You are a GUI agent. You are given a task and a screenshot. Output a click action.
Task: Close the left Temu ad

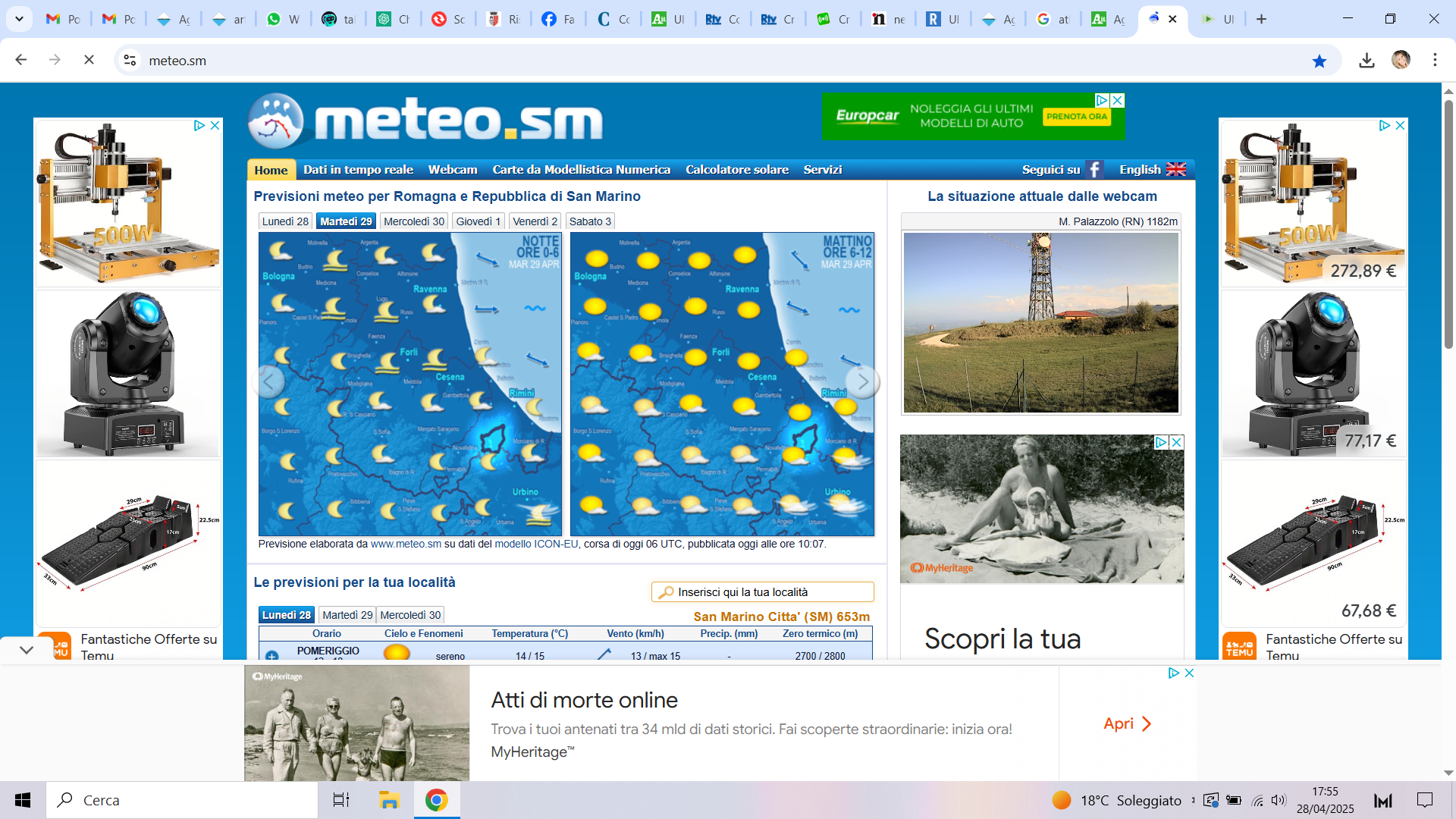215,125
